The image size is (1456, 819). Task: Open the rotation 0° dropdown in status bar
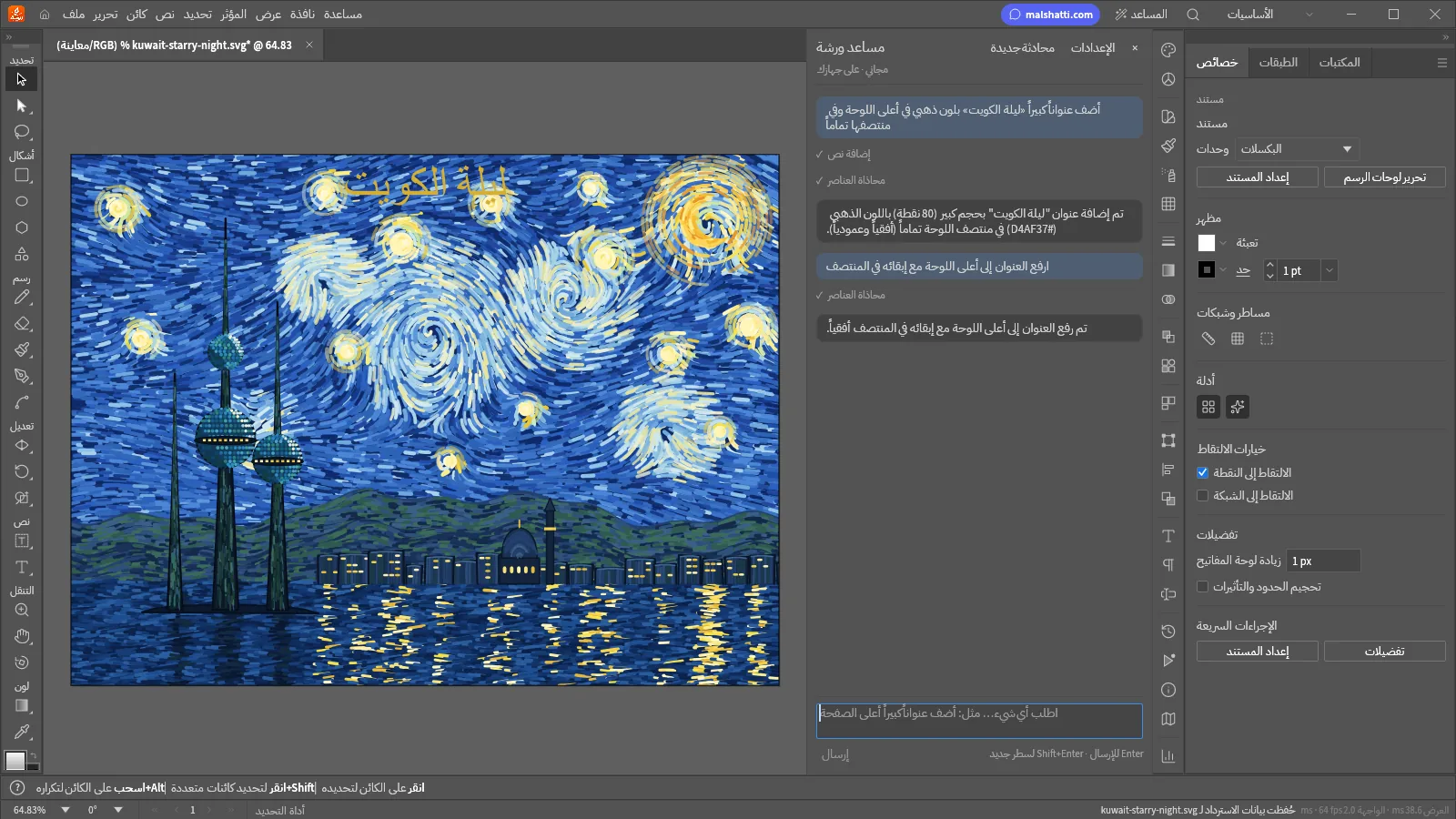click(x=118, y=810)
